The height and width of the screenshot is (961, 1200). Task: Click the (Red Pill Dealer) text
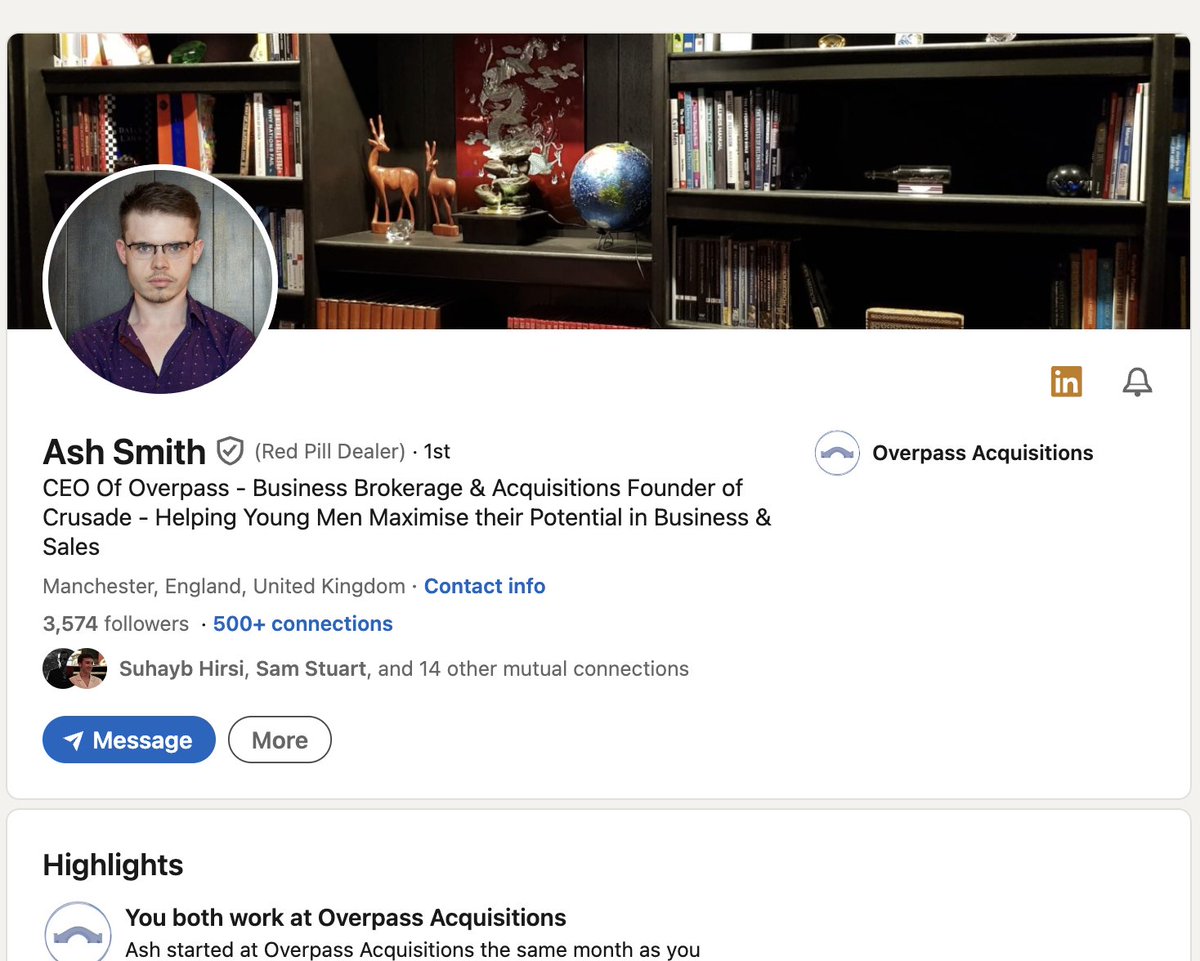330,452
